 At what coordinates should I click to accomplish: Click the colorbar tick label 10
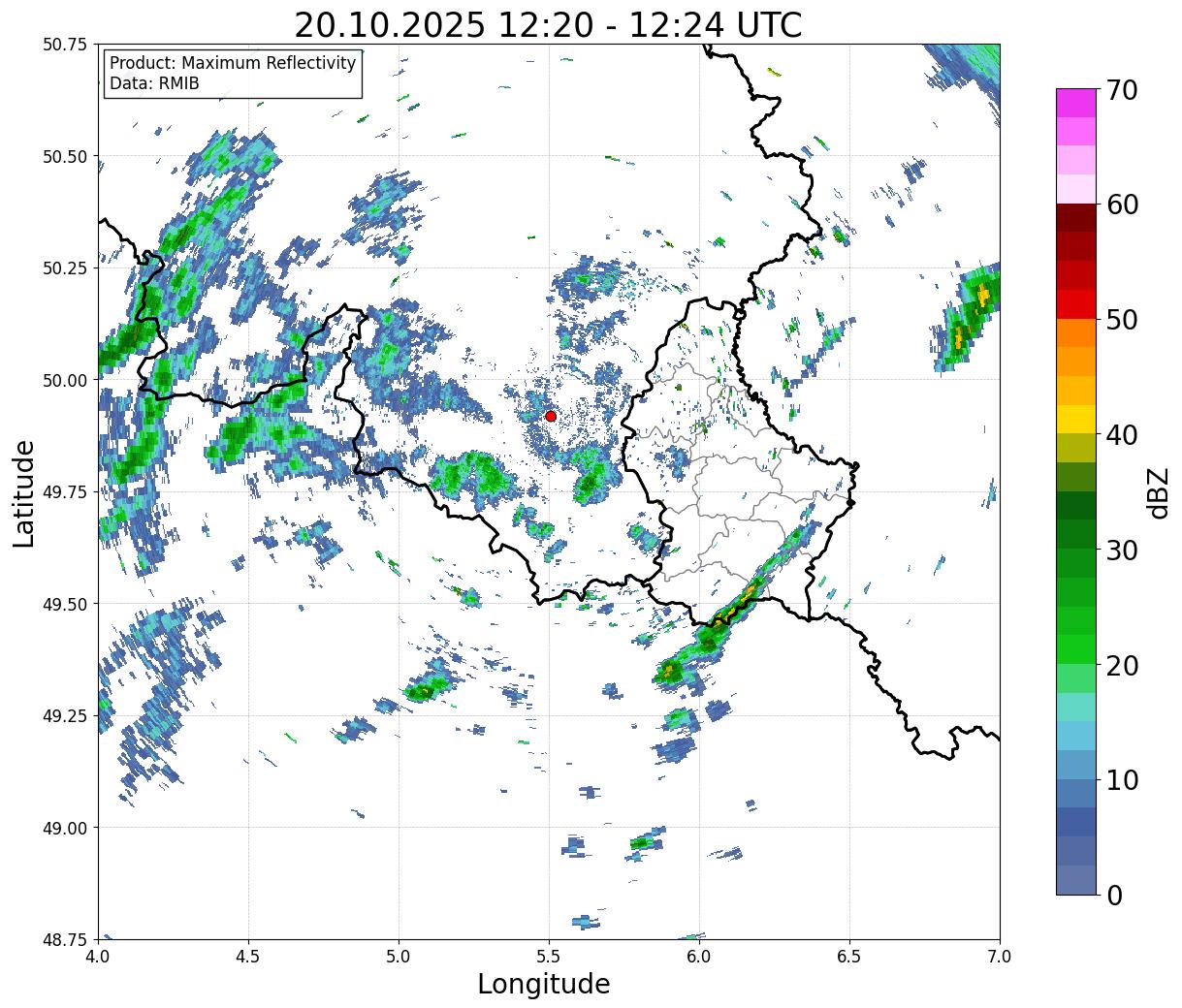(x=1122, y=779)
